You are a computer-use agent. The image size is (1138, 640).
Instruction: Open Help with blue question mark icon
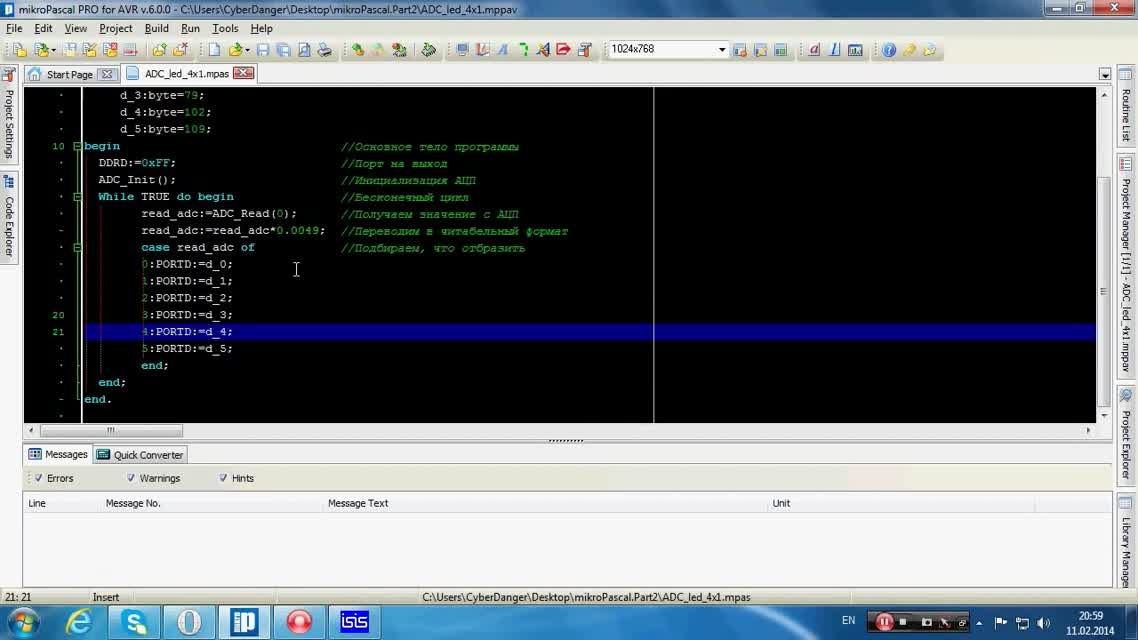(889, 49)
